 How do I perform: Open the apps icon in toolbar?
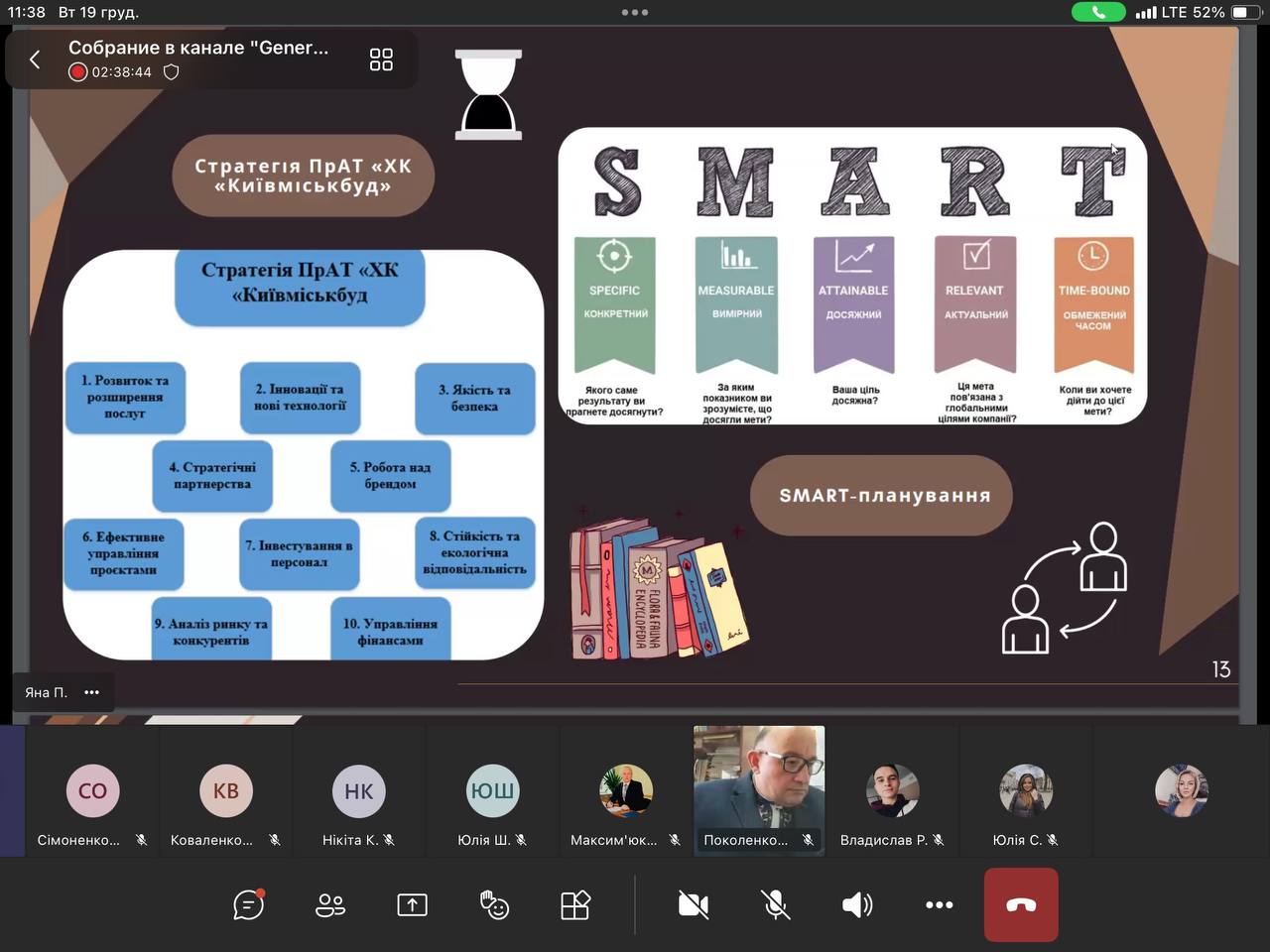click(x=575, y=904)
